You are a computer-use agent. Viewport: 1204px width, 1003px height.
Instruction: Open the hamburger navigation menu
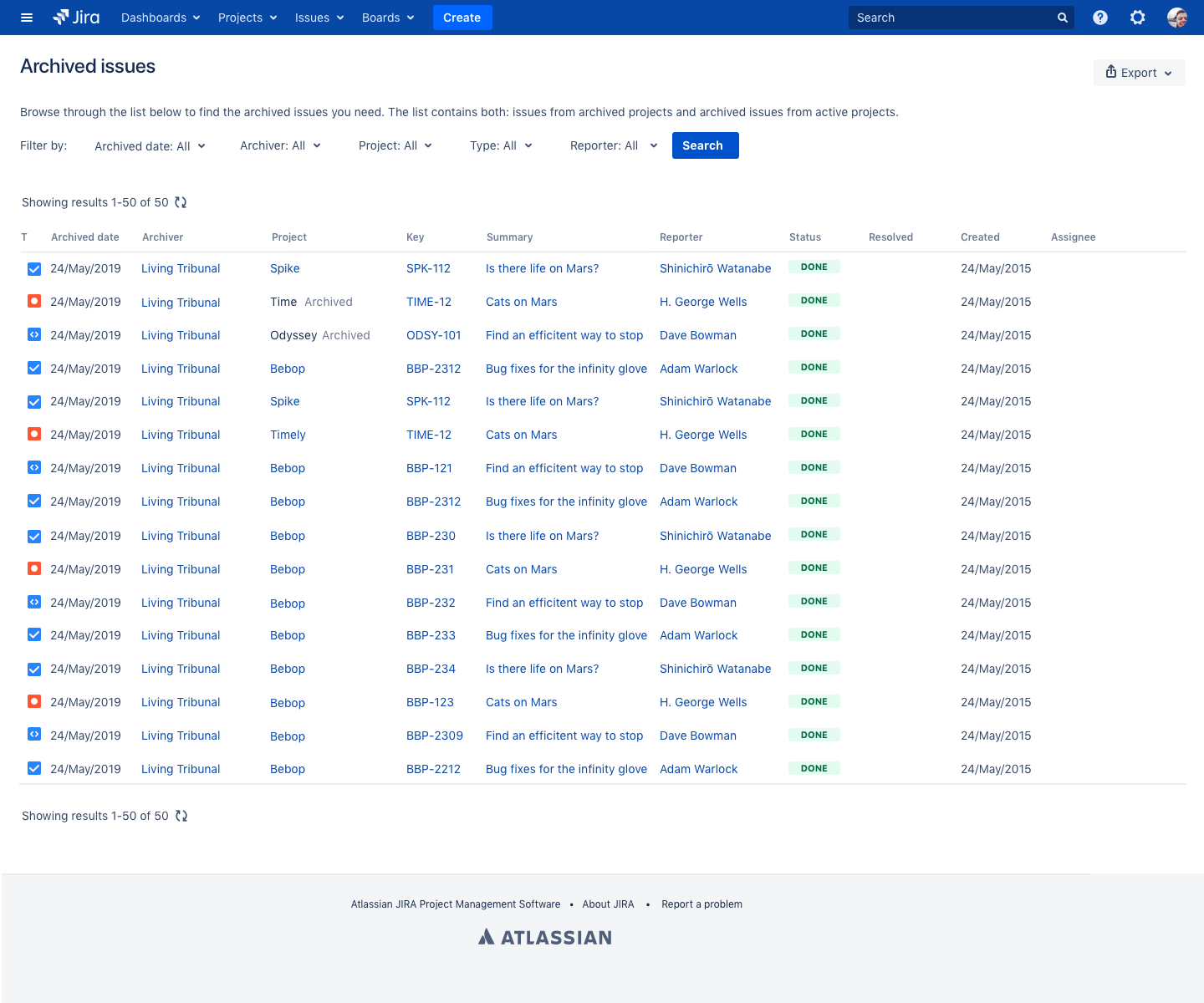pyautogui.click(x=27, y=18)
